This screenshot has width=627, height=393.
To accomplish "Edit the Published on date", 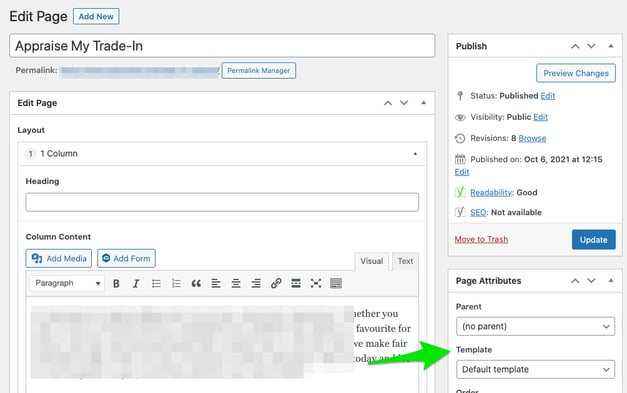I will pos(462,172).
